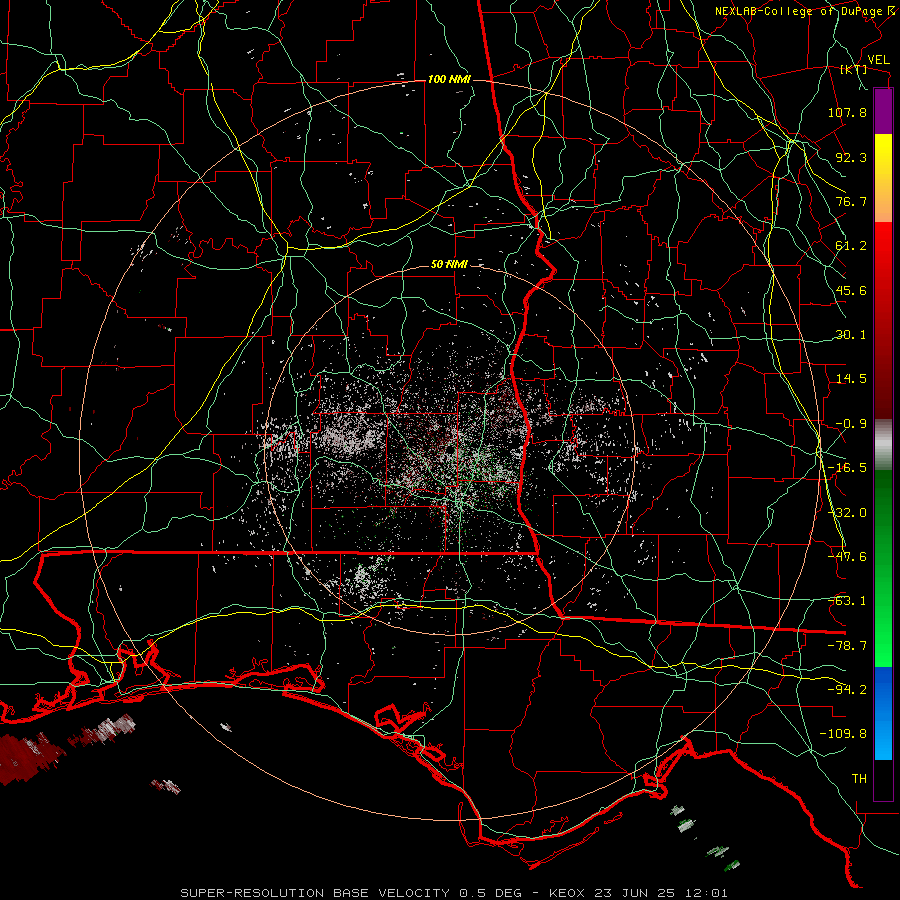
Task: Click the -109.8 scale value
Action: point(843,734)
